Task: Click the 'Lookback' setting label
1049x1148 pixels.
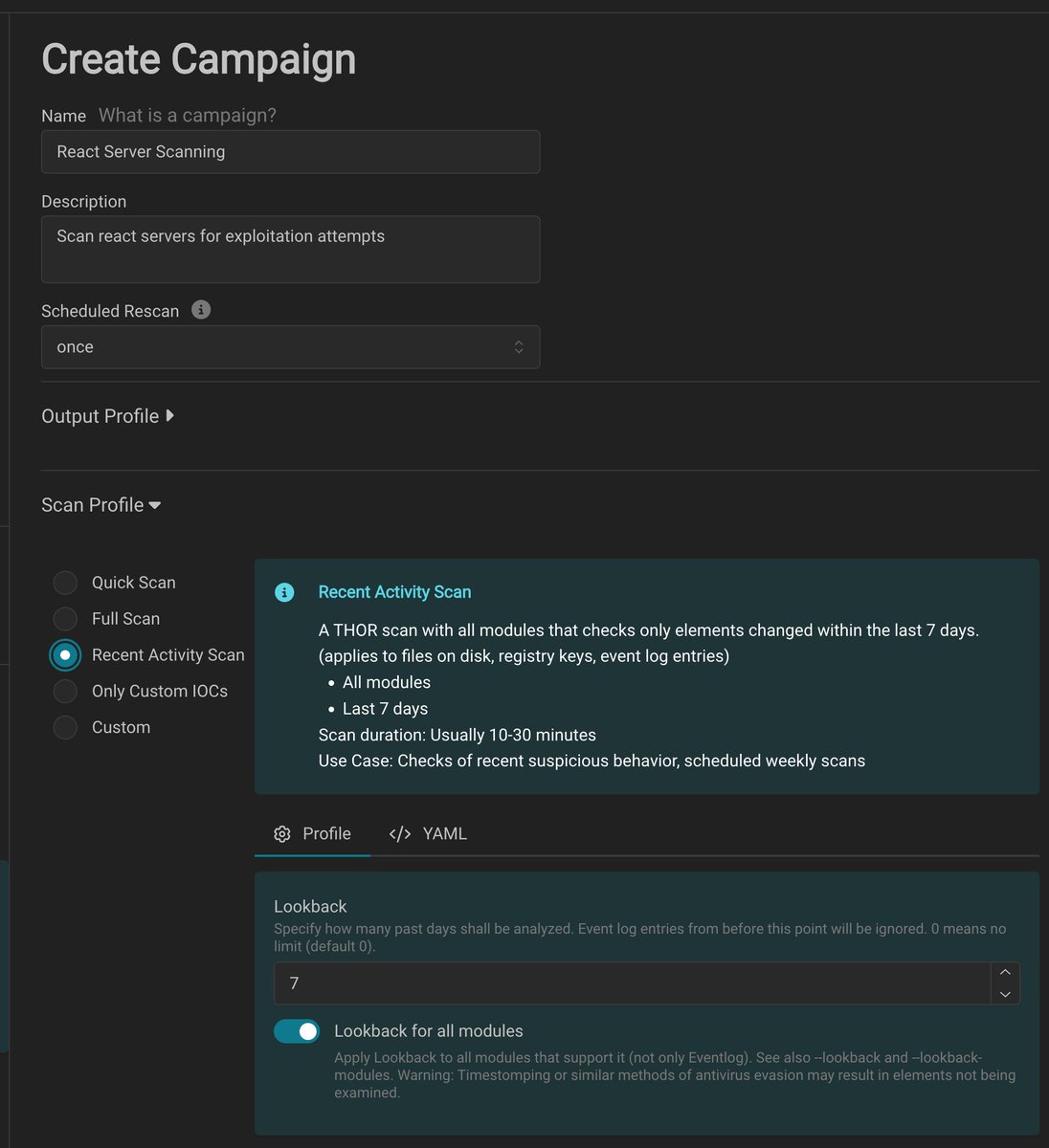Action: pos(310,906)
